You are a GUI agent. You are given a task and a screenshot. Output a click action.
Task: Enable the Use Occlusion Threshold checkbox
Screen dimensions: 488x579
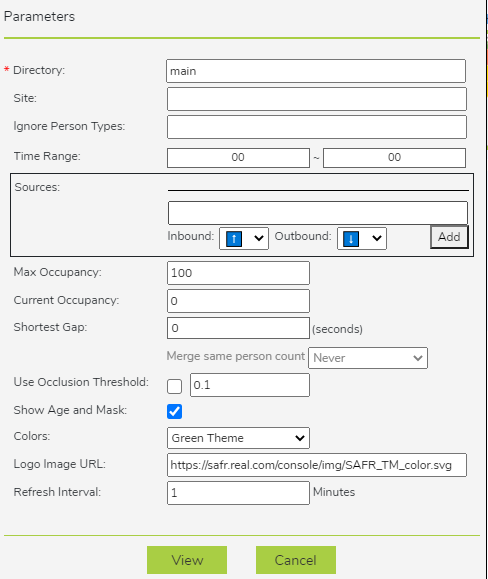(174, 386)
